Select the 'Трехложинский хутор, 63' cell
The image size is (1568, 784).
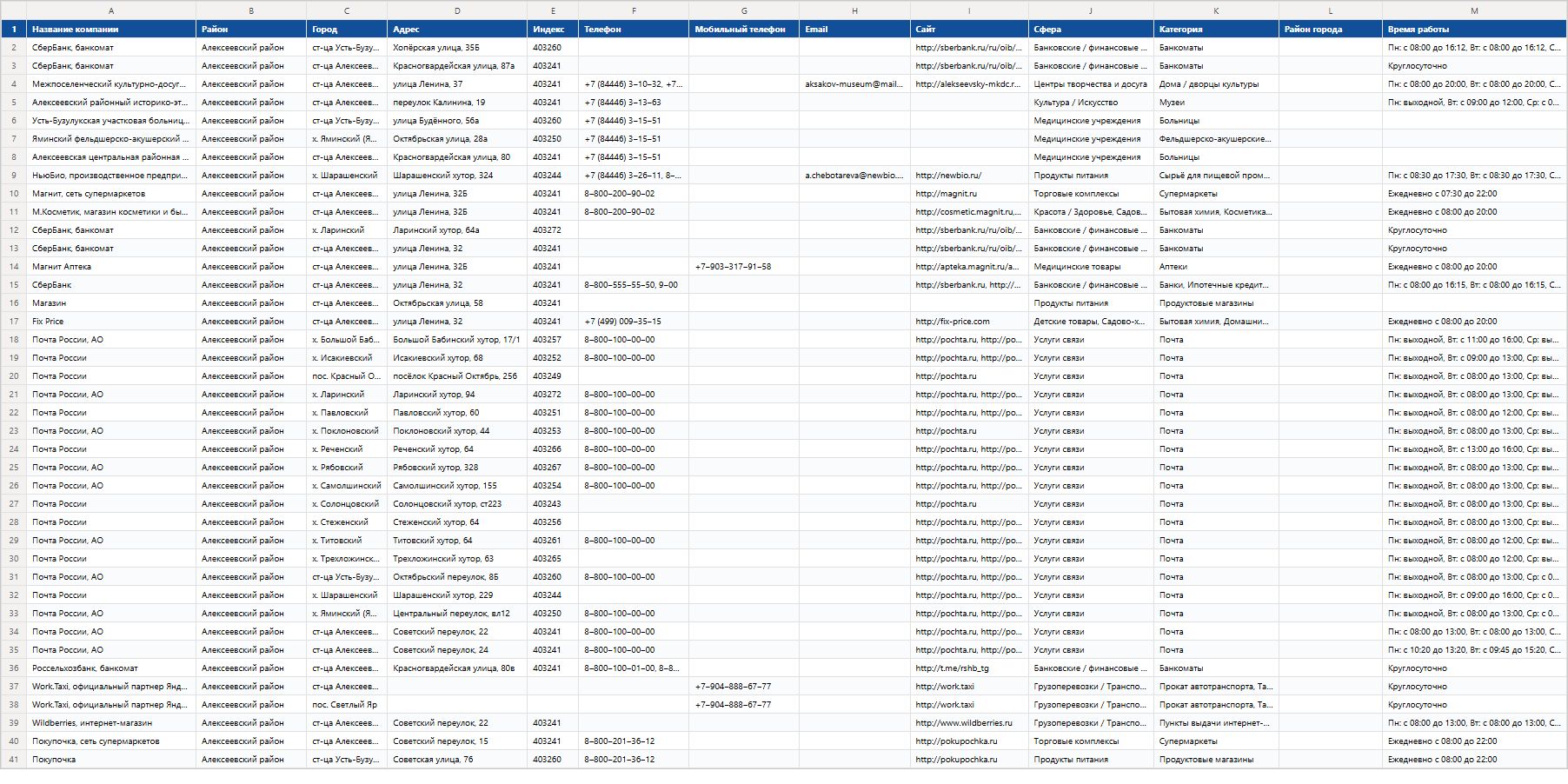point(457,559)
